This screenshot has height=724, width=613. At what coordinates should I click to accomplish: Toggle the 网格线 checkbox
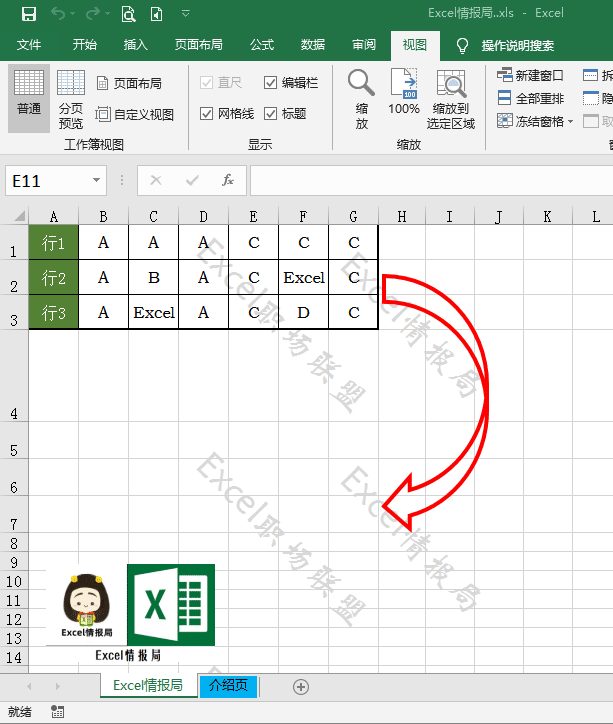click(x=206, y=113)
